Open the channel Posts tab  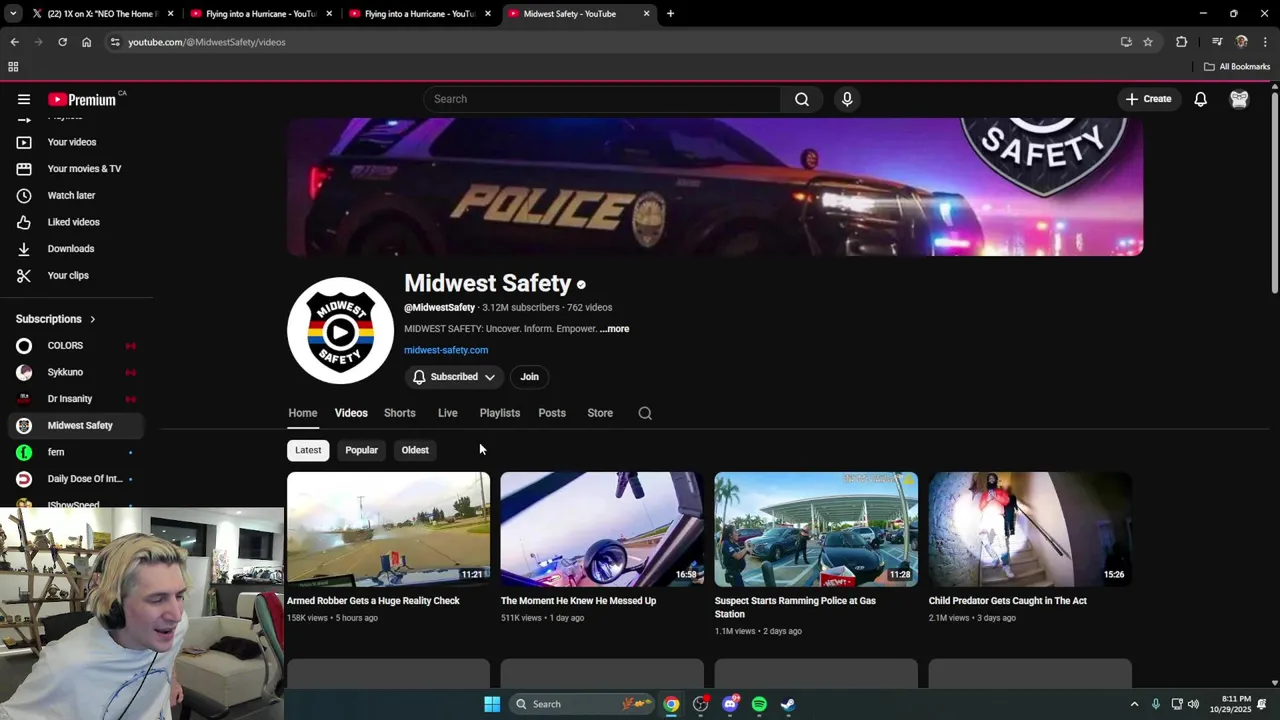coord(552,413)
